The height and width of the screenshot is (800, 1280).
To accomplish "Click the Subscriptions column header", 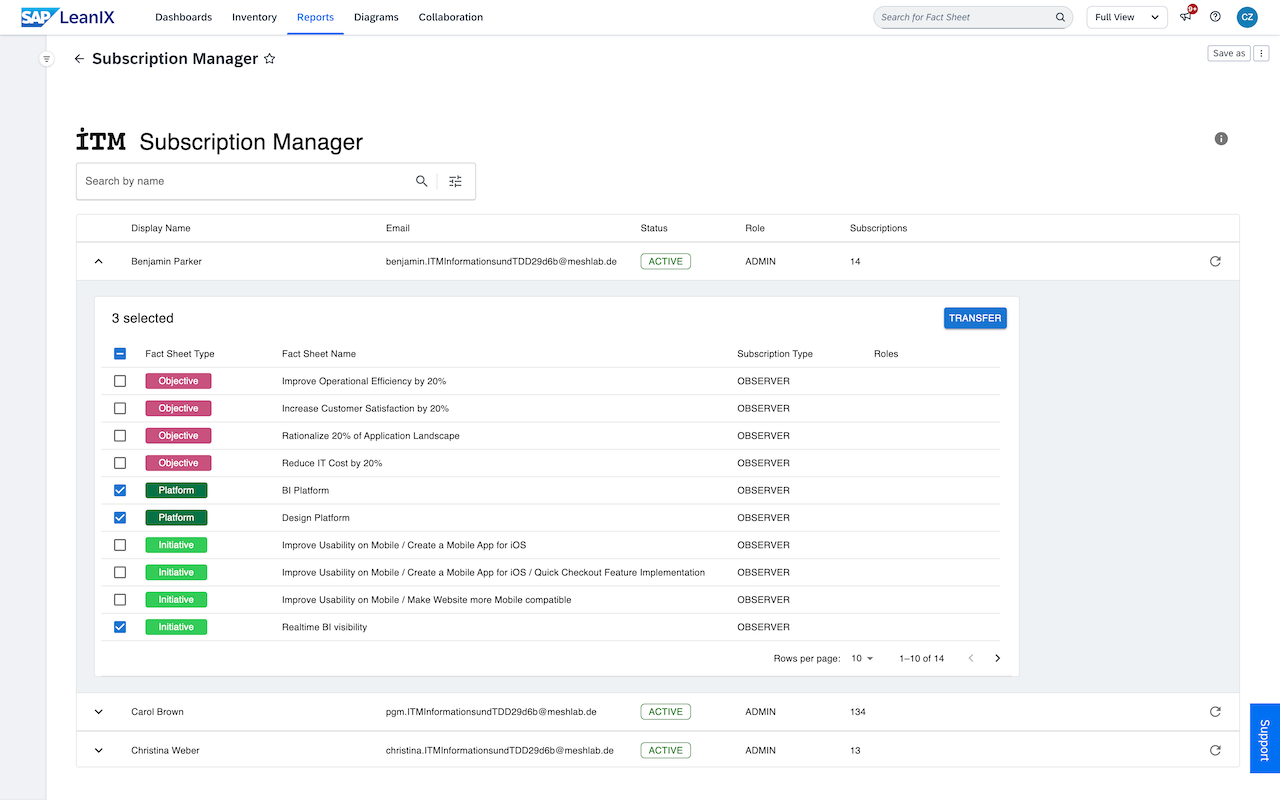I will point(879,228).
